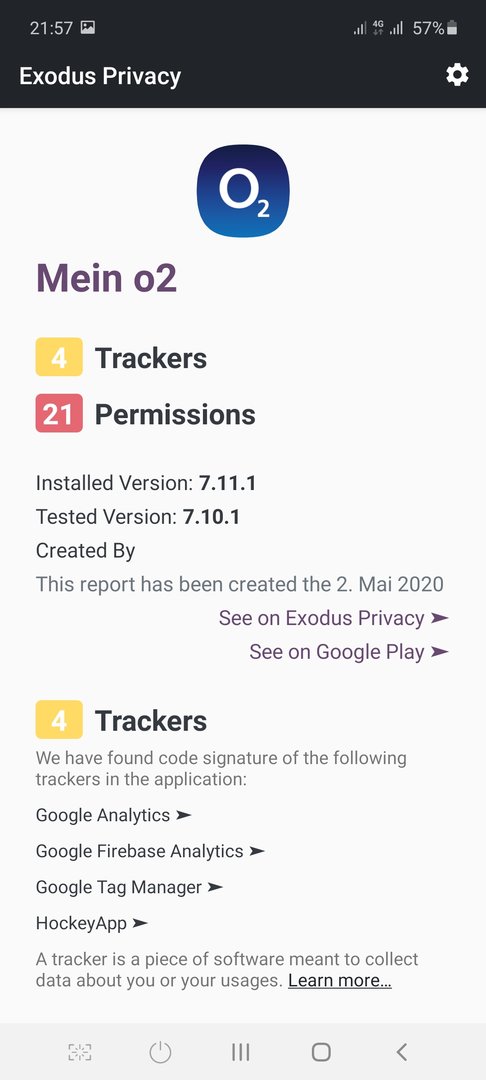Image resolution: width=486 pixels, height=1080 pixels.
Task: Expand Google Analytics tracker details
Action: pyautogui.click(x=114, y=816)
